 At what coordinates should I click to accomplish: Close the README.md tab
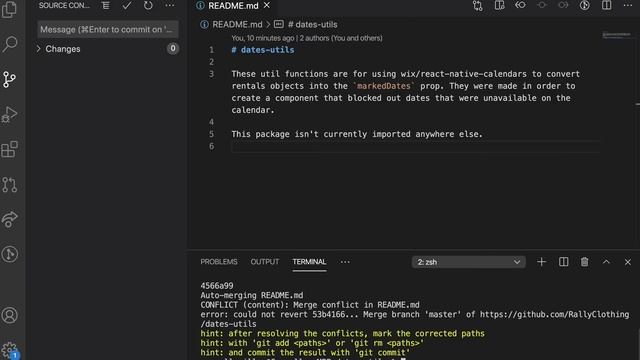click(267, 5)
